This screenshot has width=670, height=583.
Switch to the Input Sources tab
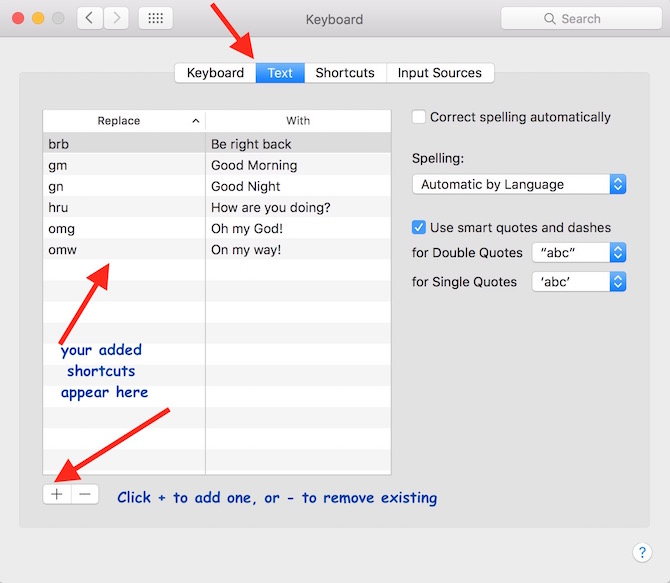pos(439,73)
